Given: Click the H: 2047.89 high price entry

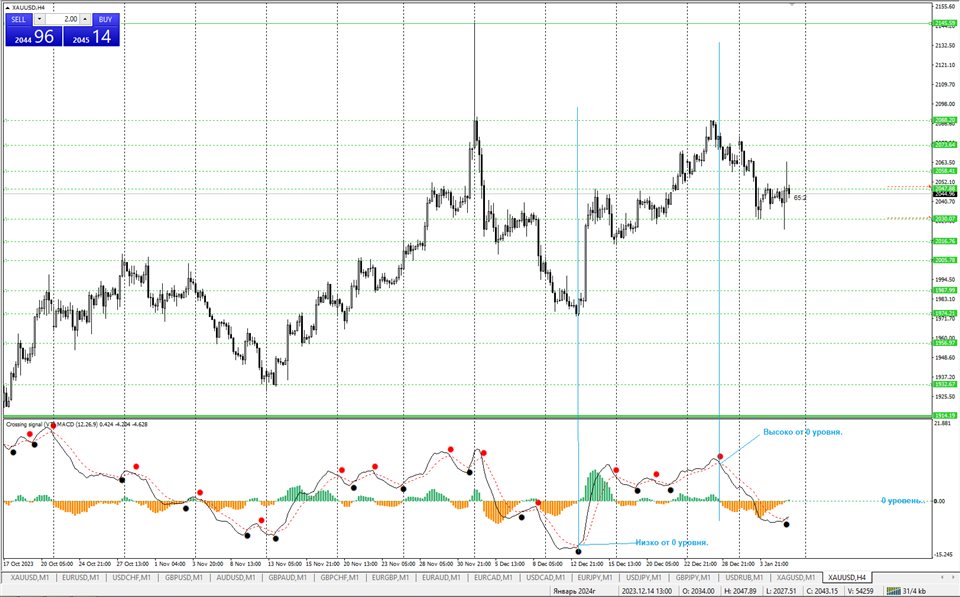Looking at the screenshot, I should tap(740, 591).
